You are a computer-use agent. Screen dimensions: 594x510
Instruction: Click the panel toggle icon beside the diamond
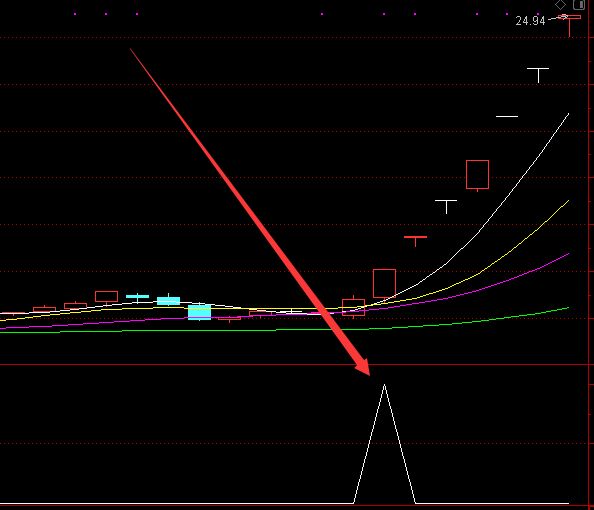point(579,4)
